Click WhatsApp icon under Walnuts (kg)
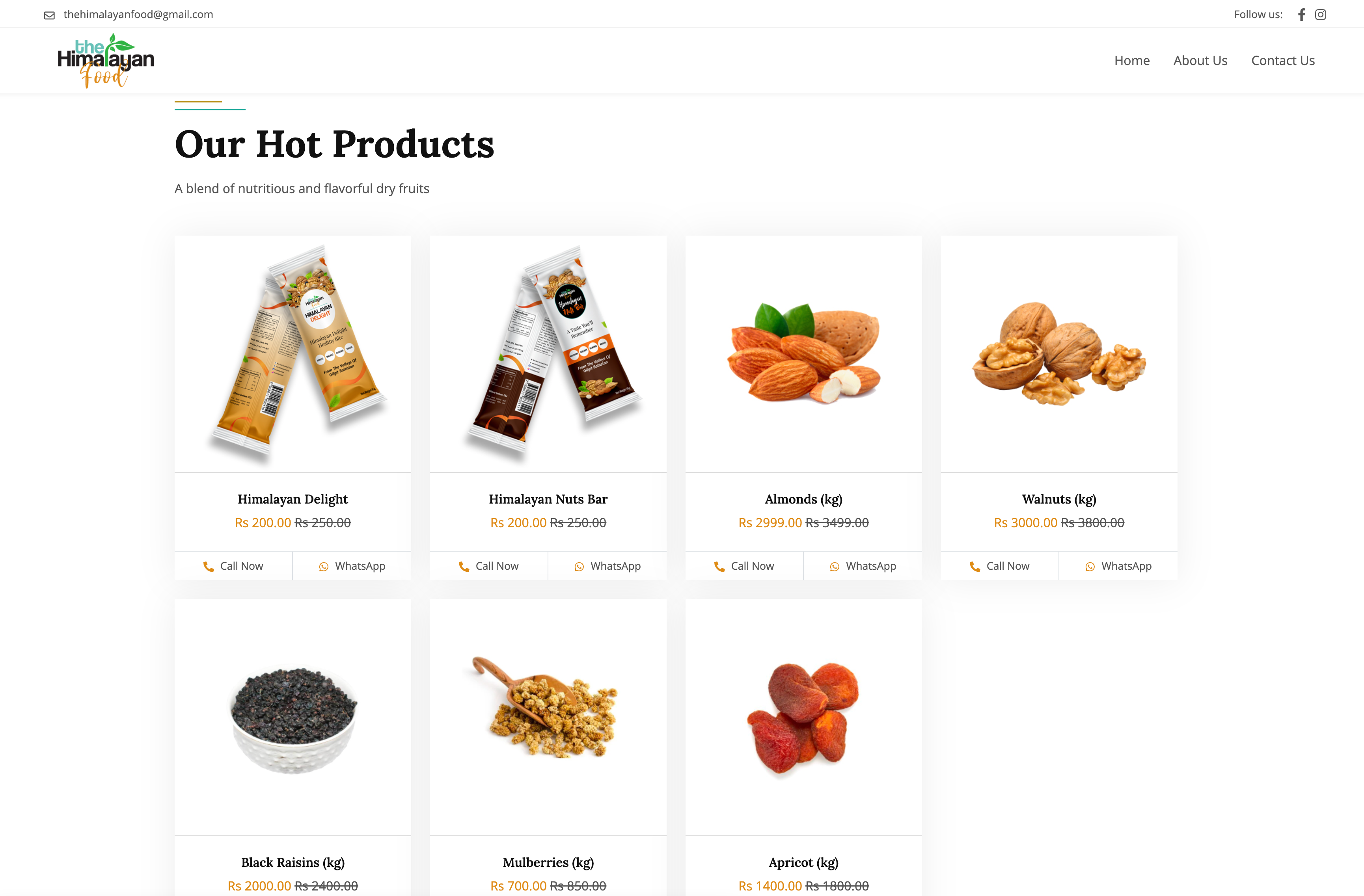This screenshot has height=896, width=1364. click(1090, 566)
